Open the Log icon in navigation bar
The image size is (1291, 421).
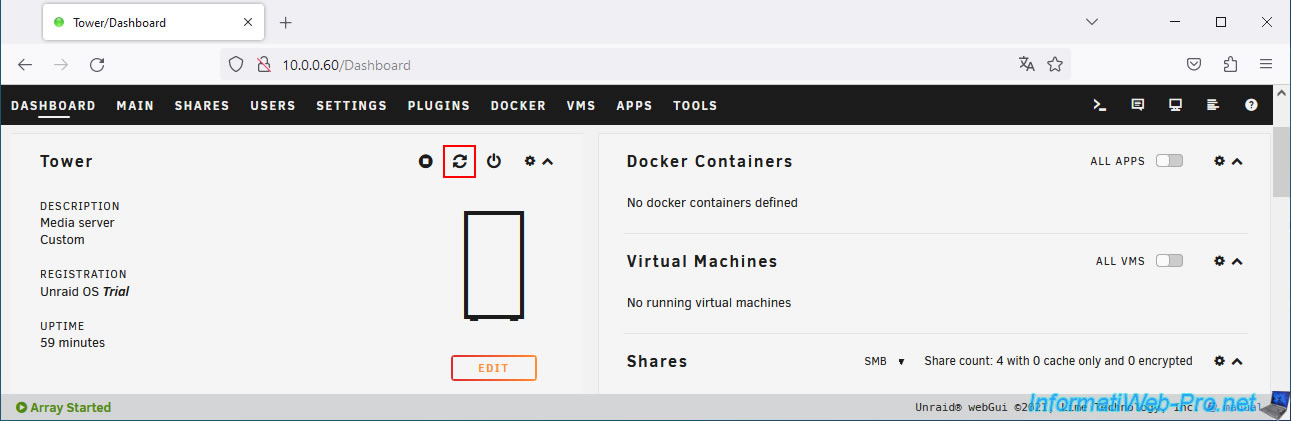pos(1213,105)
